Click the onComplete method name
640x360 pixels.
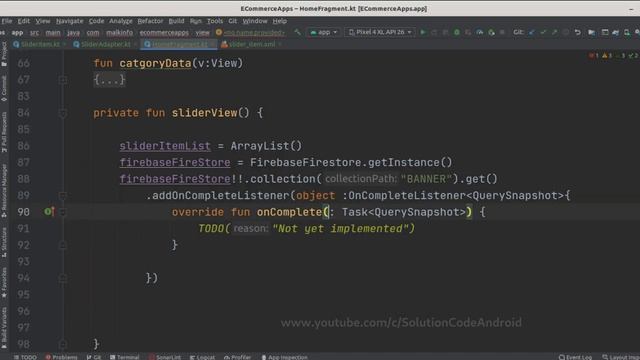(x=289, y=212)
